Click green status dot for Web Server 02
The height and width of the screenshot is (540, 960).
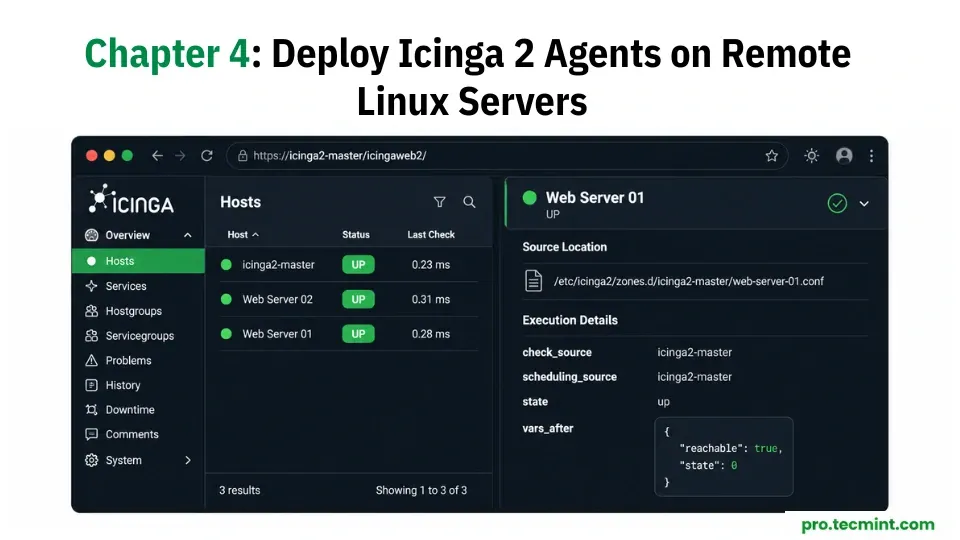227,299
